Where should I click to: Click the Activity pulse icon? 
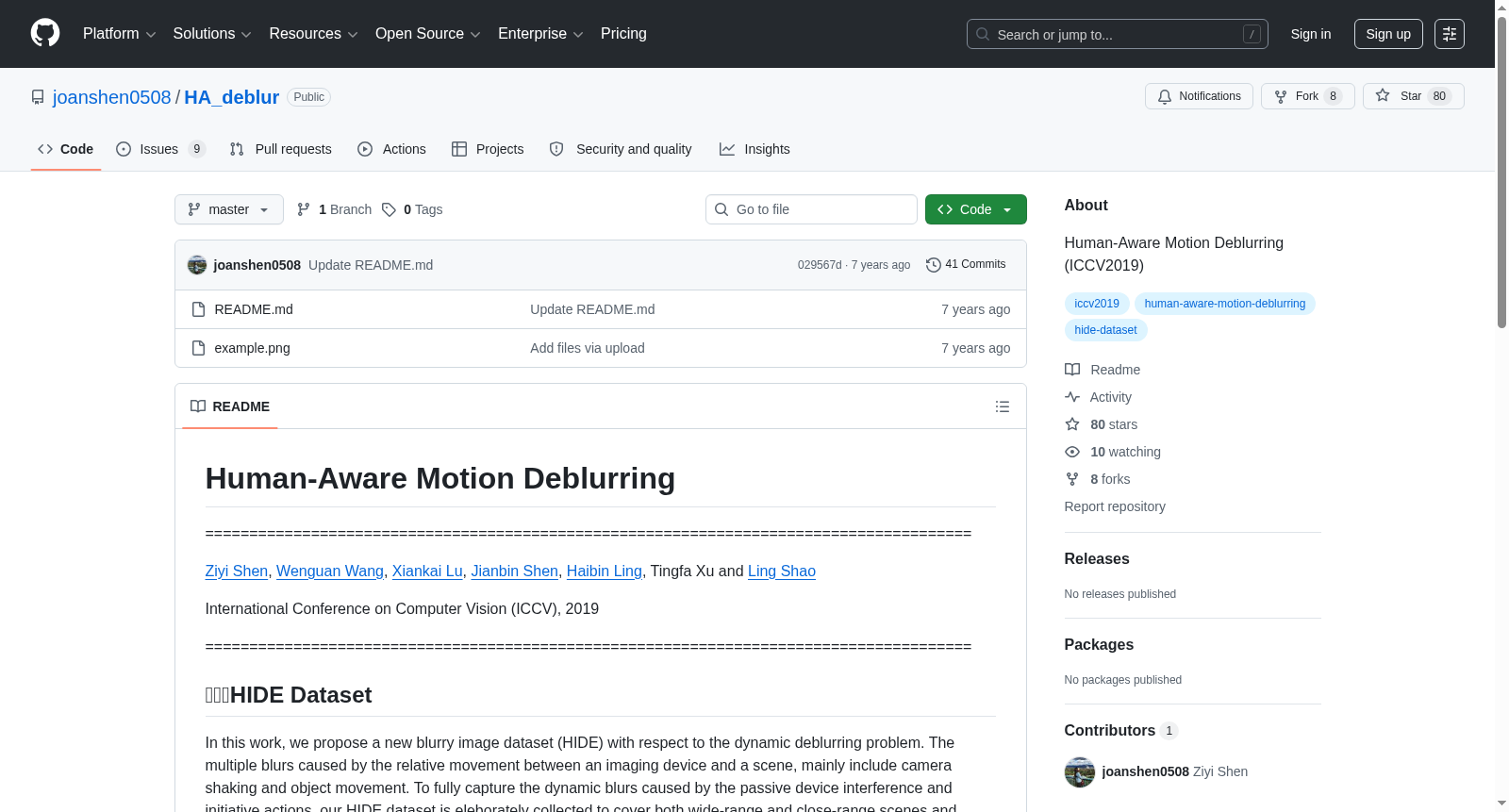point(1072,397)
